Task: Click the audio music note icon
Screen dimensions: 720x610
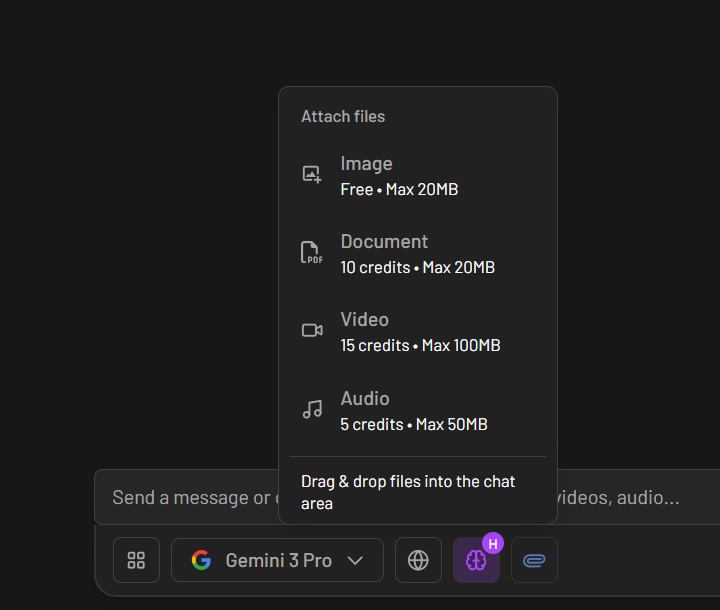Action: tap(312, 409)
